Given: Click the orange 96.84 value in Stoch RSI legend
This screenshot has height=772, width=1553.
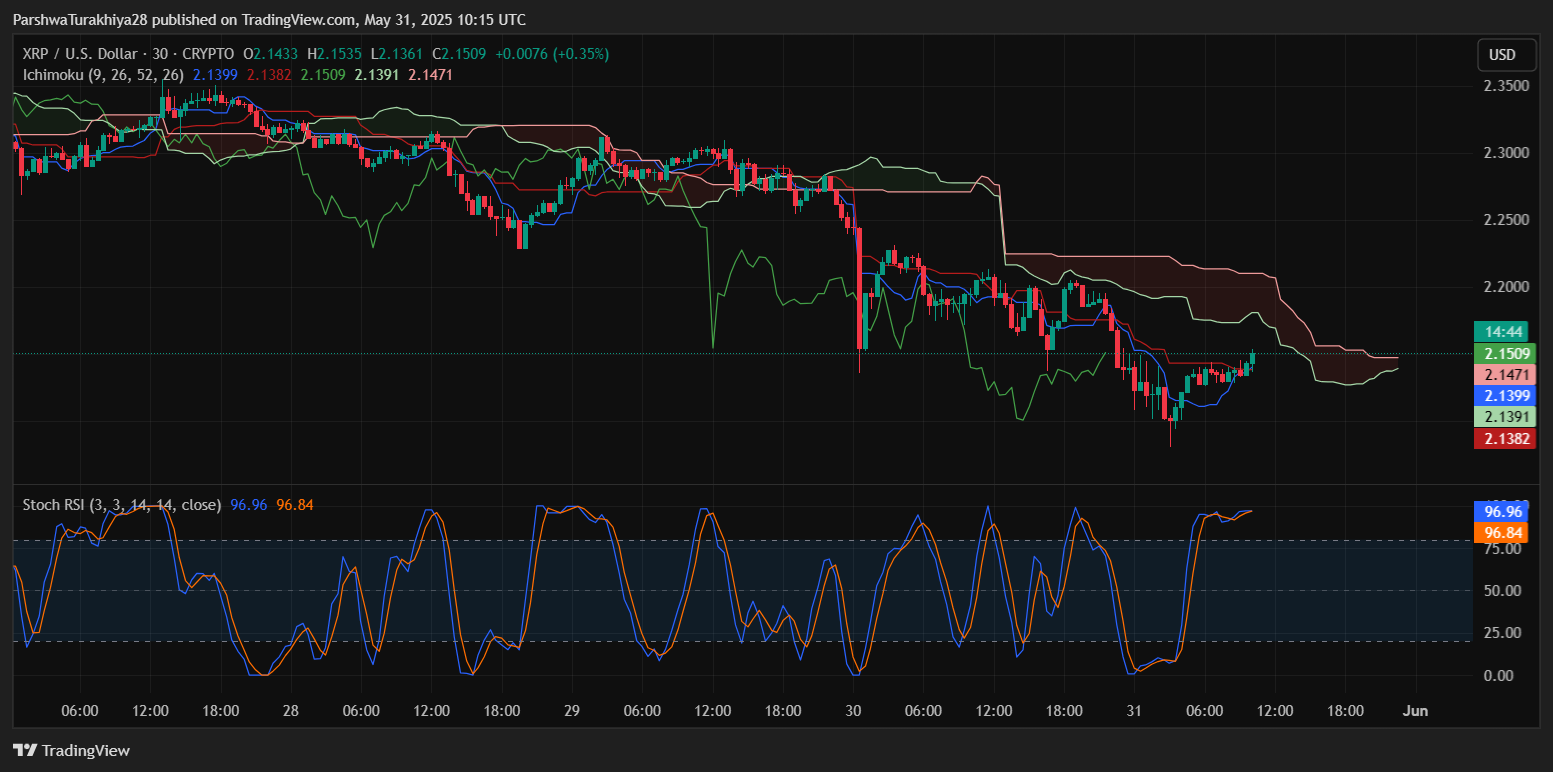Looking at the screenshot, I should pos(295,505).
